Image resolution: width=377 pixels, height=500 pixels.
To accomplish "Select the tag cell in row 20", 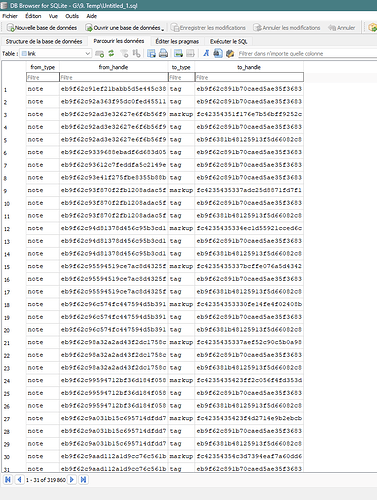I will 181,330.
